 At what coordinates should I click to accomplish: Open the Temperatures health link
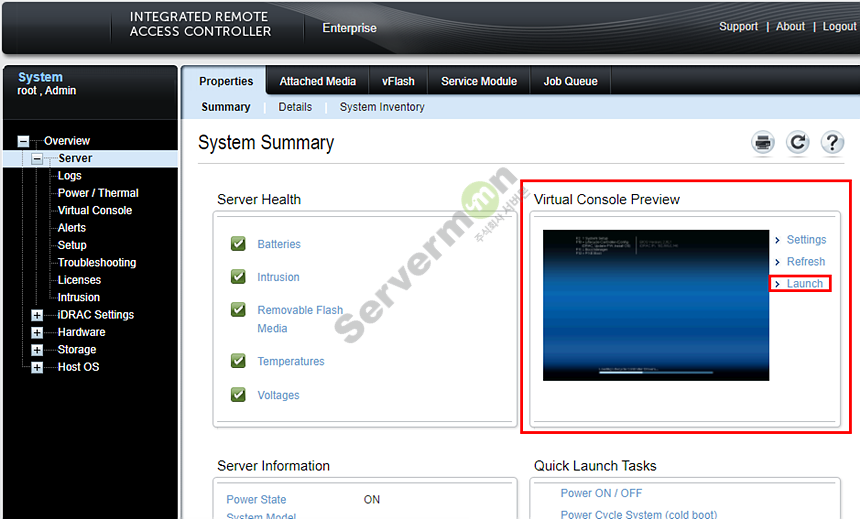[x=291, y=362]
